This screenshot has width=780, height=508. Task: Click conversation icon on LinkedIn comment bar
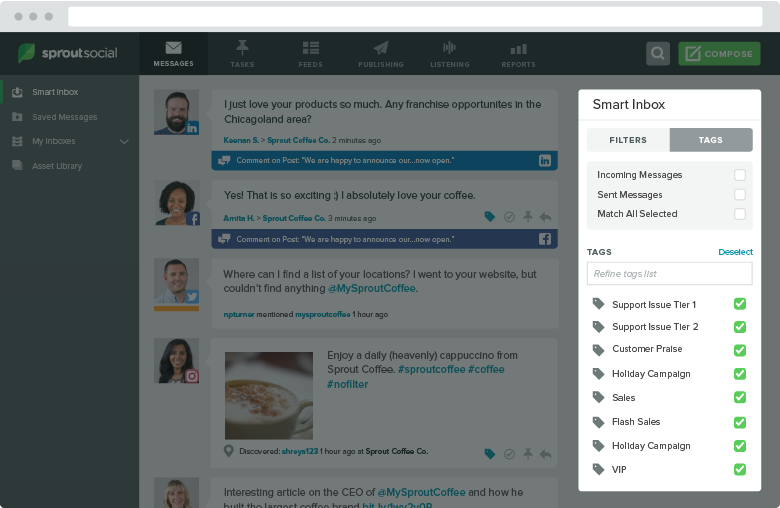point(224,160)
